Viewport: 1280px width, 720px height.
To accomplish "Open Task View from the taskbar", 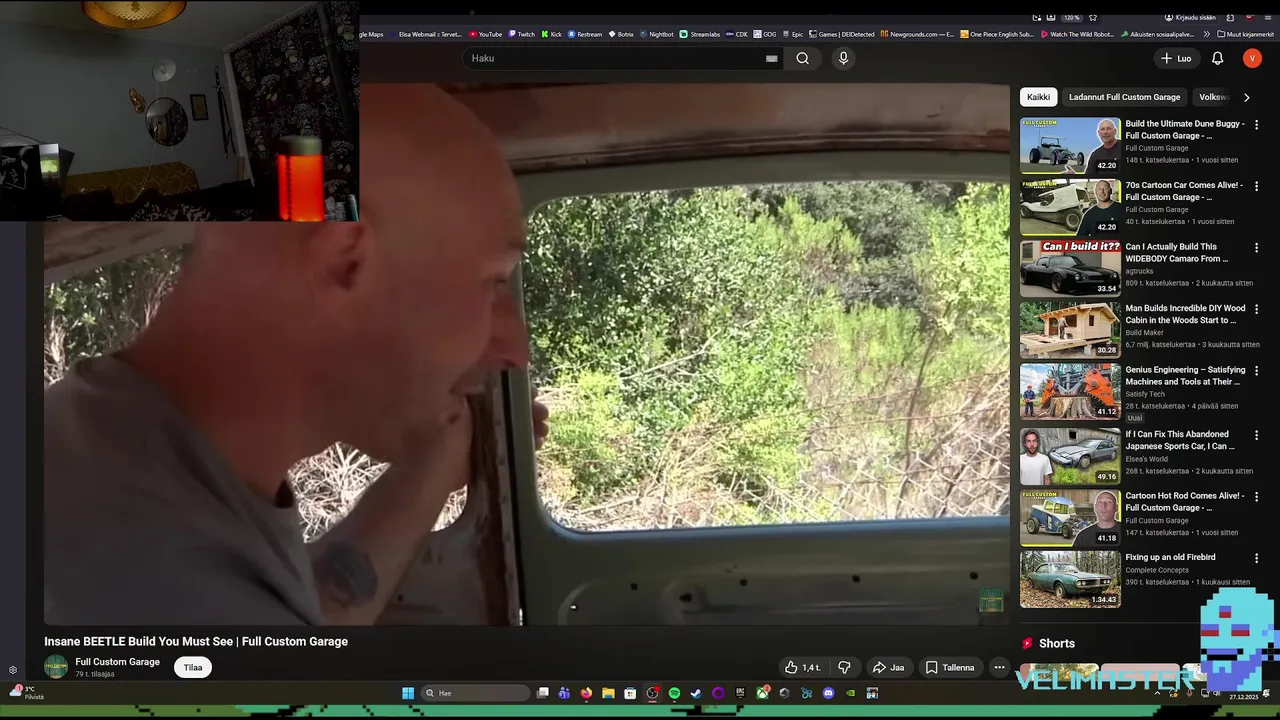I will (x=543, y=693).
